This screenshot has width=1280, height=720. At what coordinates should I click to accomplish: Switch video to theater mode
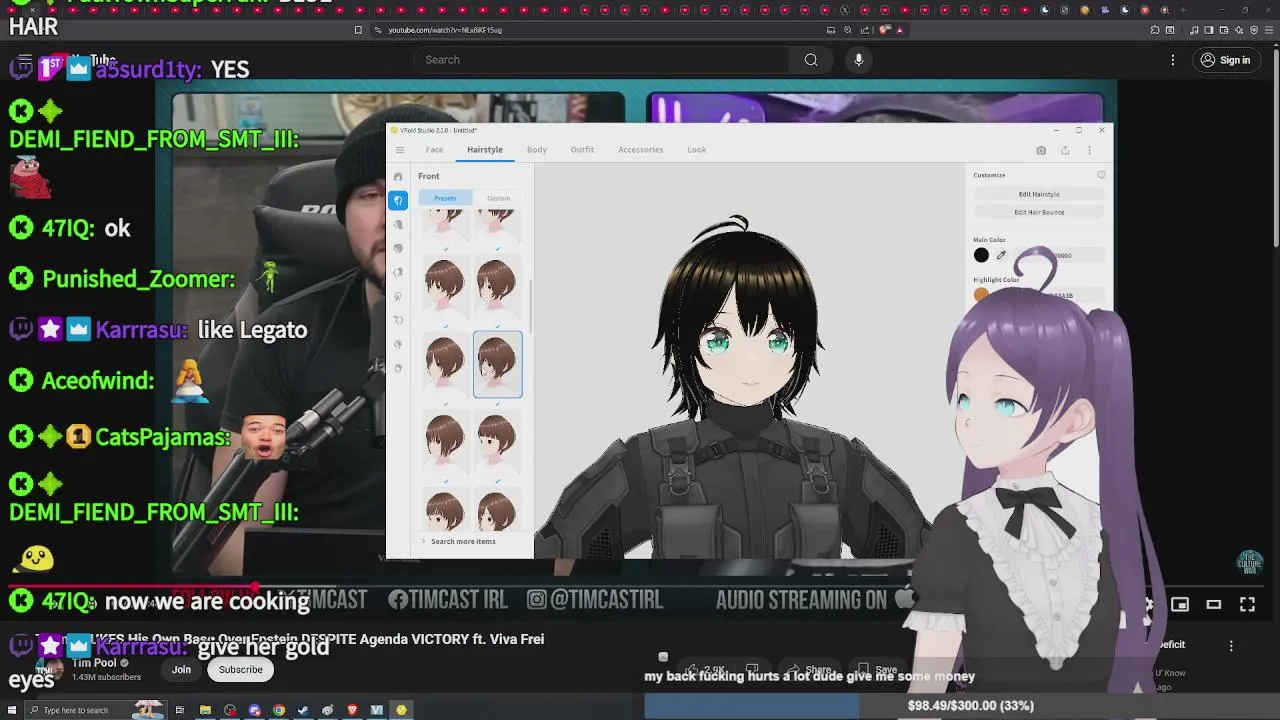coord(1214,604)
